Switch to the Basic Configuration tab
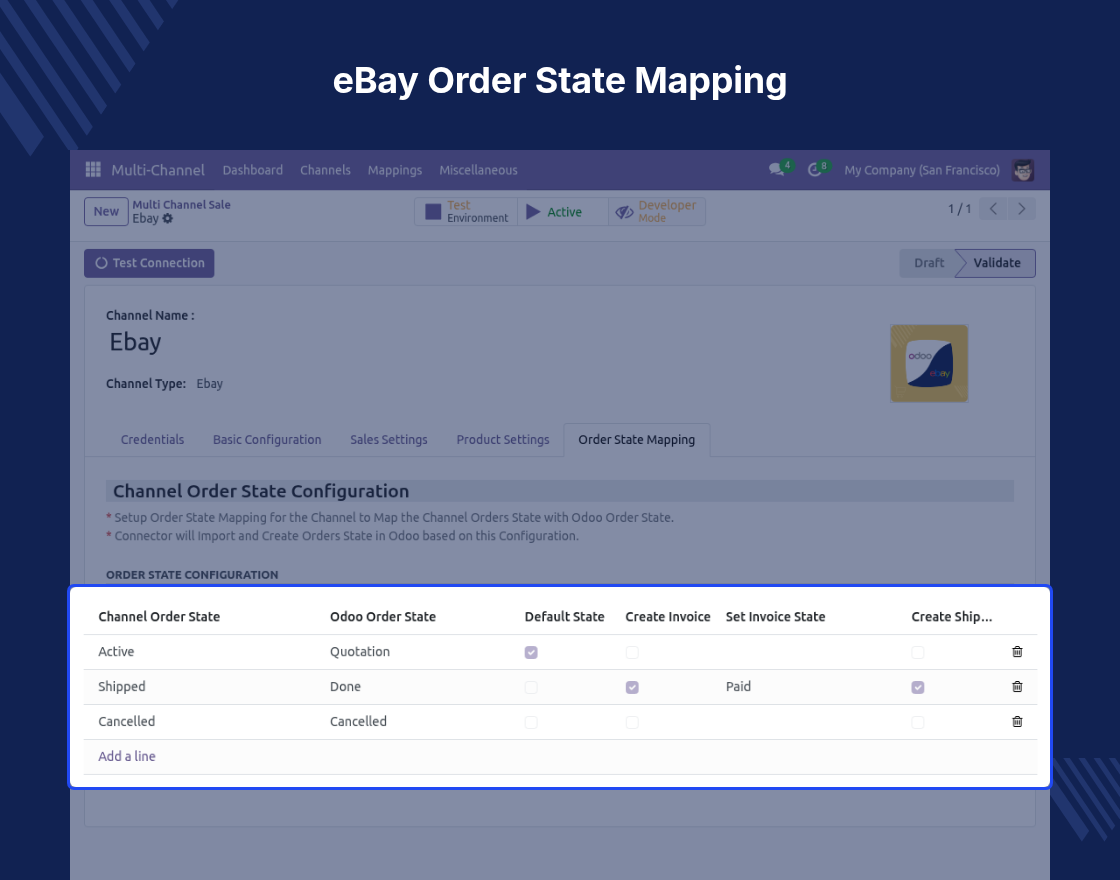The height and width of the screenshot is (880, 1120). (x=267, y=439)
